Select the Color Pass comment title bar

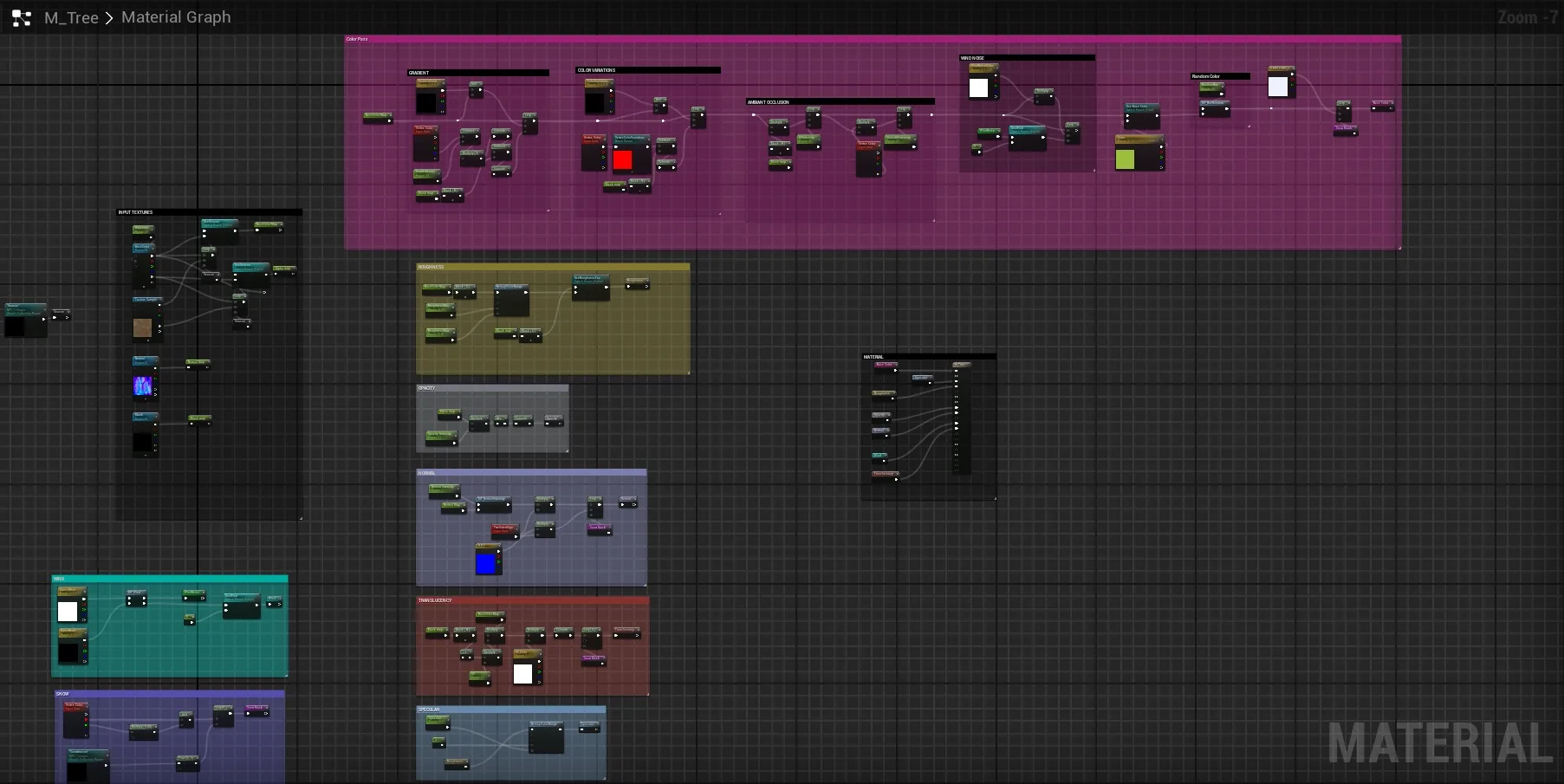(873, 39)
